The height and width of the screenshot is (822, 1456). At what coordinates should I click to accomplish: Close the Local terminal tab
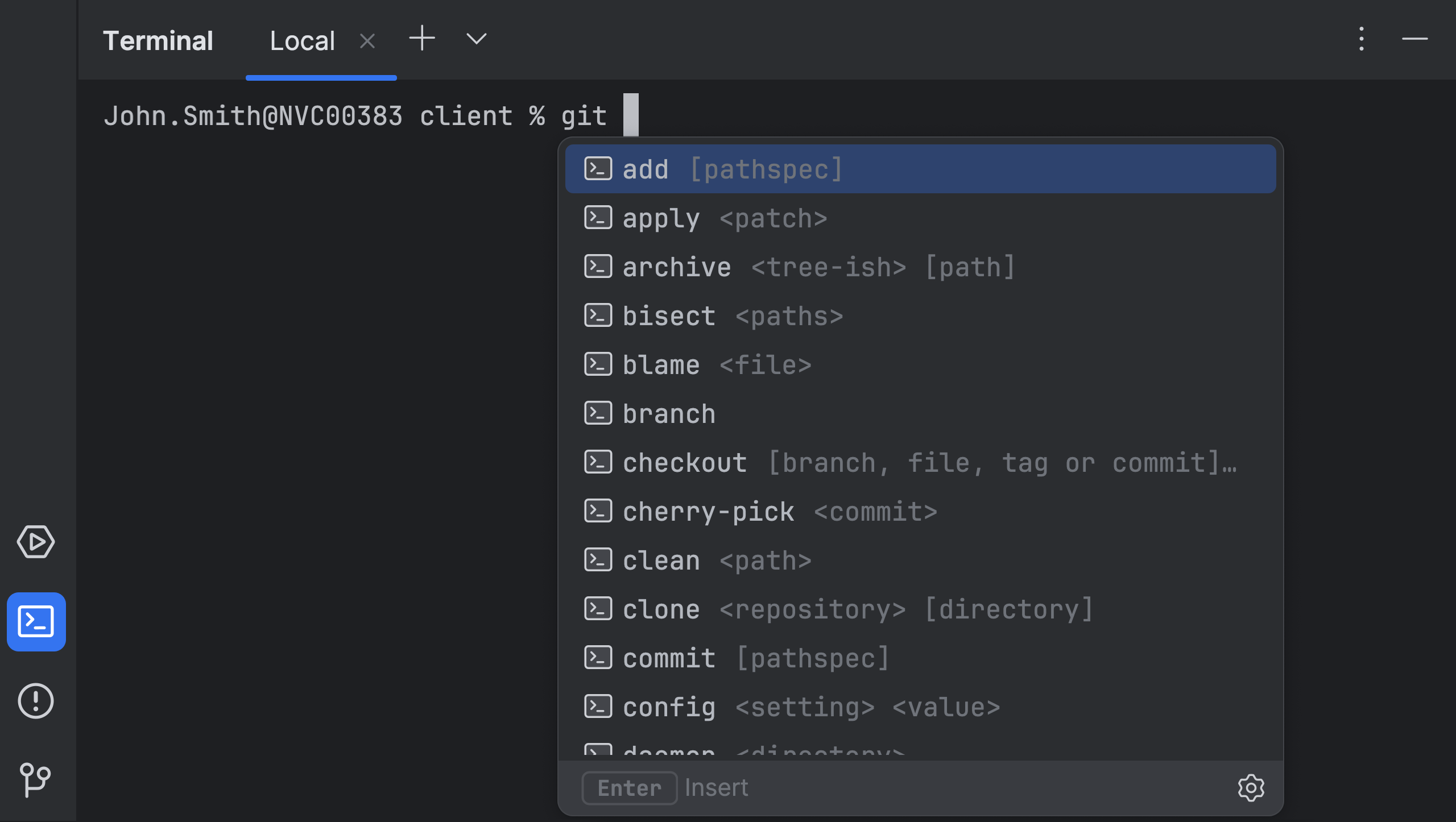coord(367,40)
